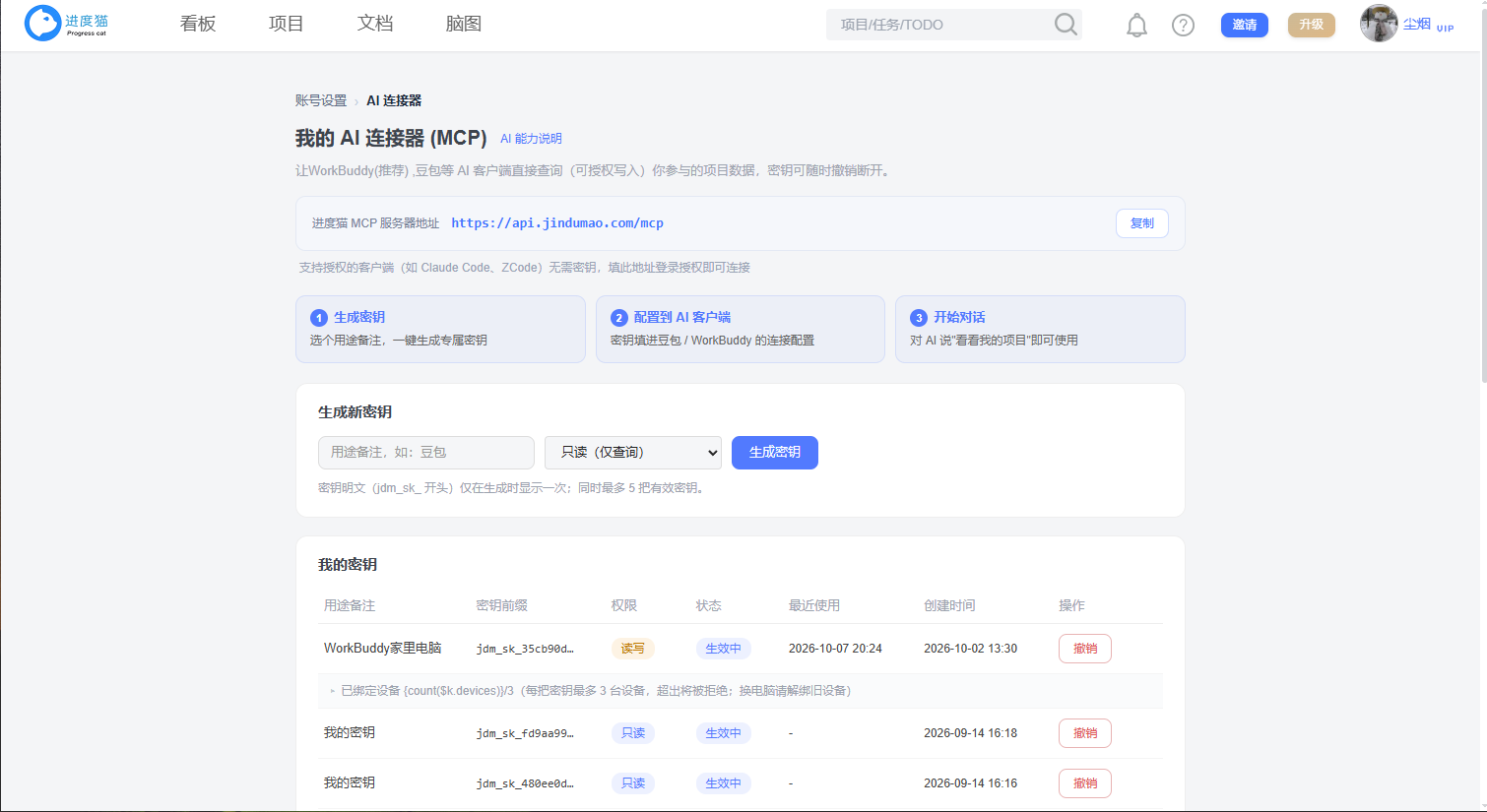Open the 看板 menu
The height and width of the screenshot is (812, 1487).
coord(198,24)
